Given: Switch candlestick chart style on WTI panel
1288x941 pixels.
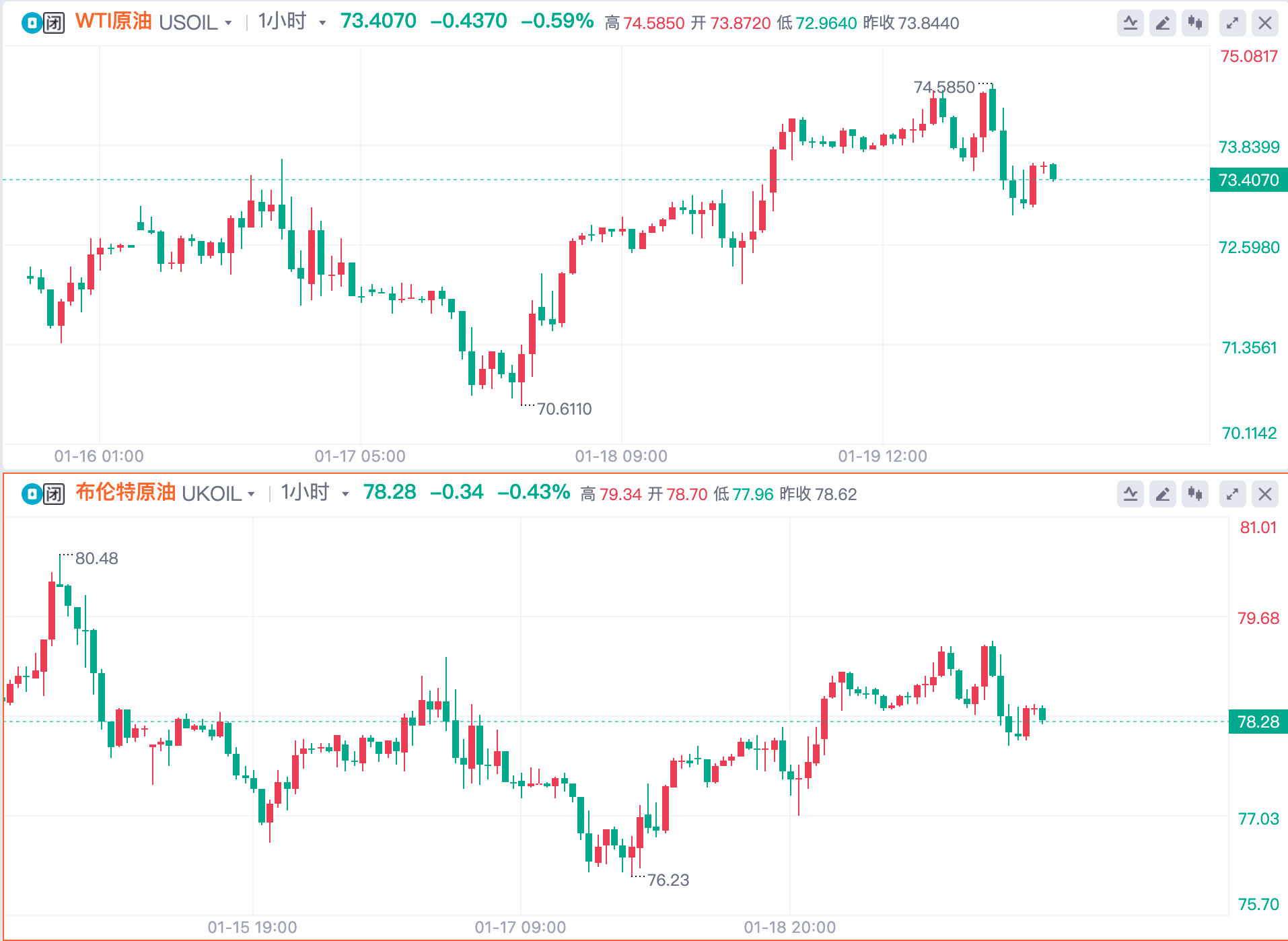Looking at the screenshot, I should coord(1195,24).
